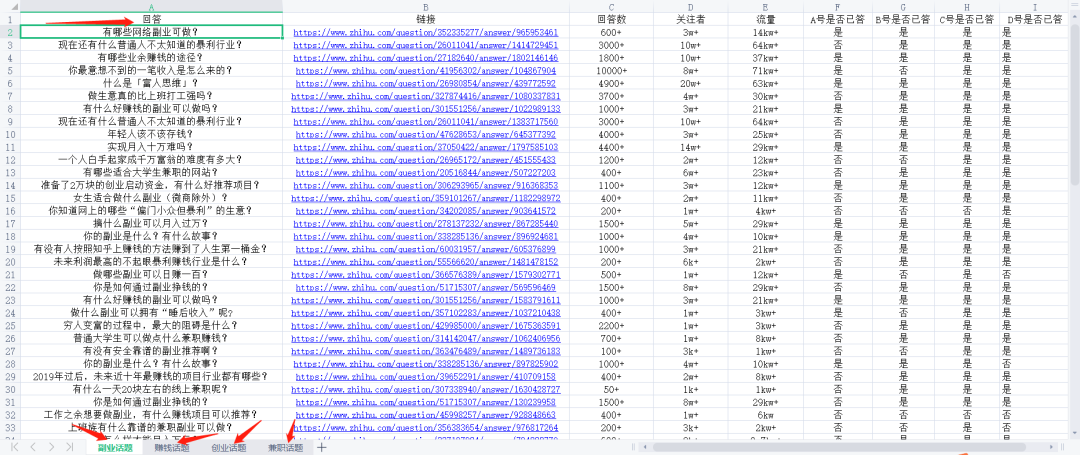
Task: Select column C header
Action: click(x=611, y=6)
